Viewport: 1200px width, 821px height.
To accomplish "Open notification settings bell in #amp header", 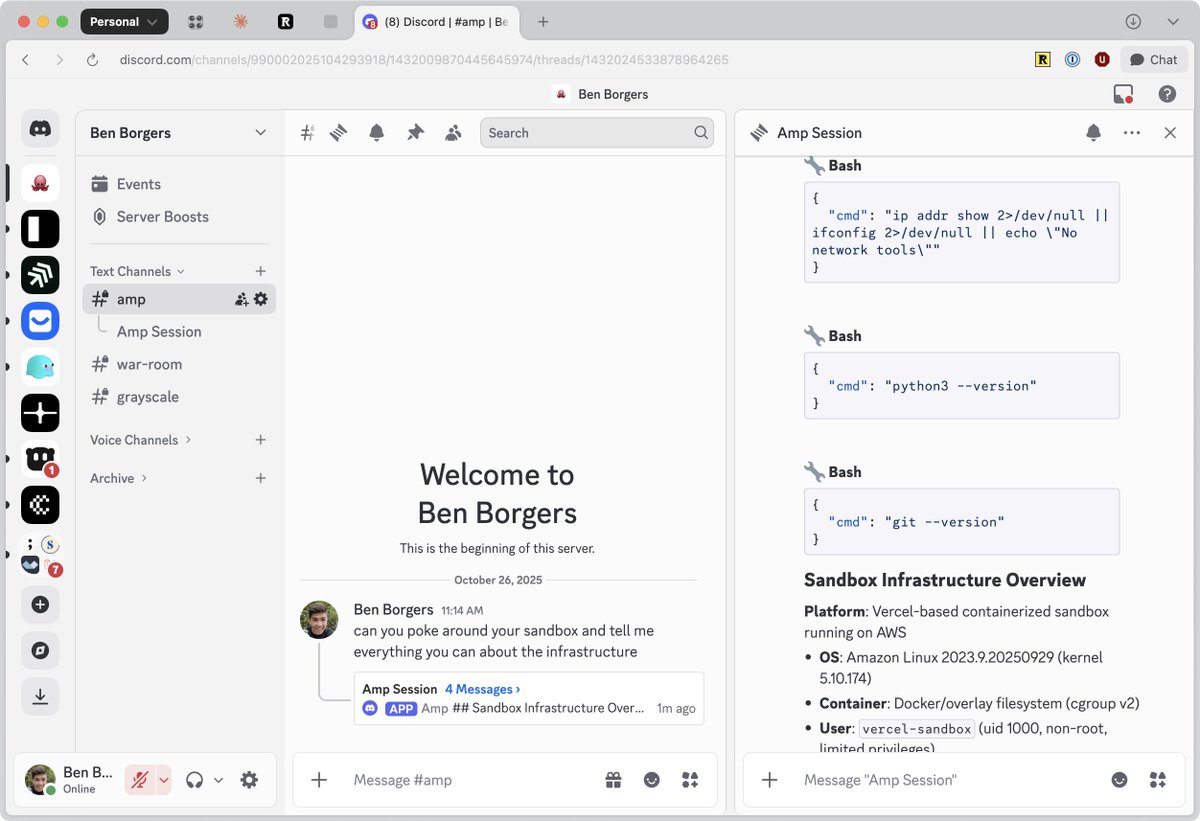I will (x=376, y=133).
